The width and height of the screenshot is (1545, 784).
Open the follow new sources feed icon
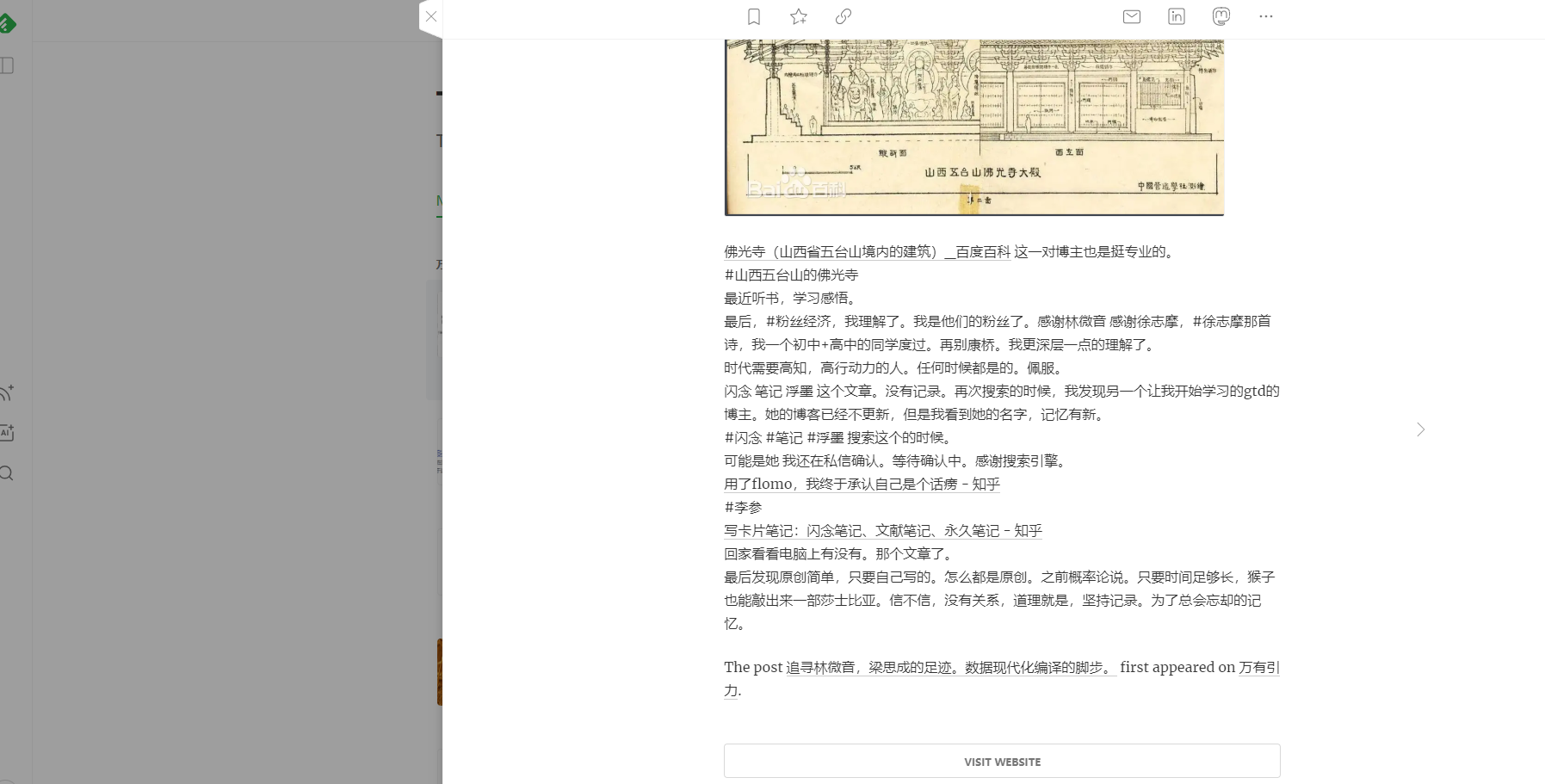pos(7,393)
